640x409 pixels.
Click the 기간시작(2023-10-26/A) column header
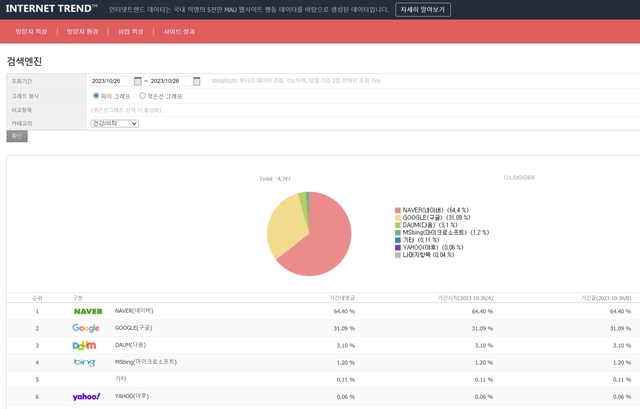tap(465, 298)
